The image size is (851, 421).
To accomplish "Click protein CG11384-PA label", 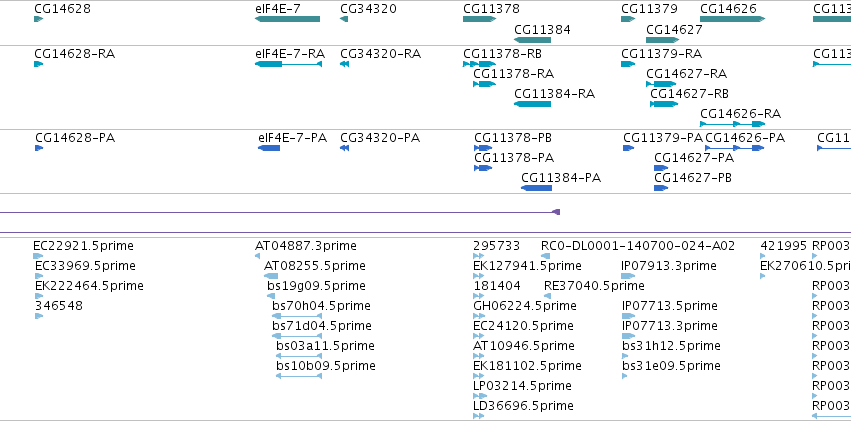I will pos(561,178).
